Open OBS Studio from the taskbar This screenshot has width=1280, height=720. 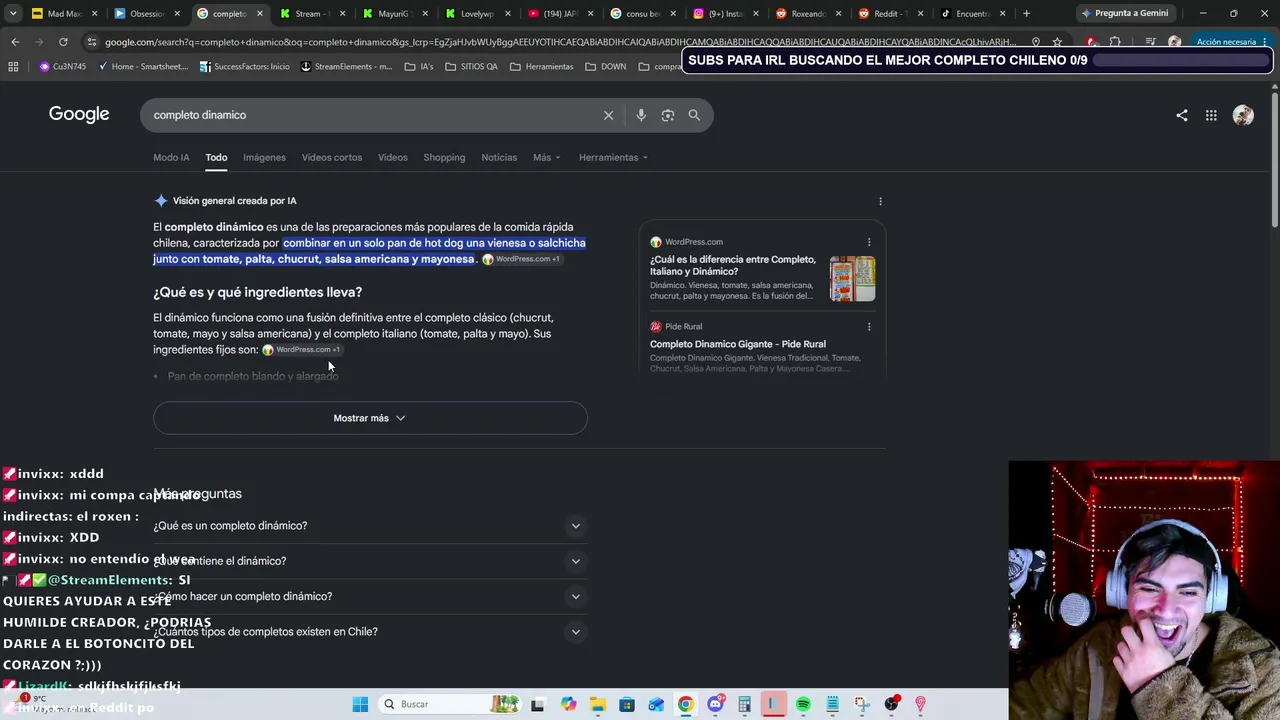(891, 704)
